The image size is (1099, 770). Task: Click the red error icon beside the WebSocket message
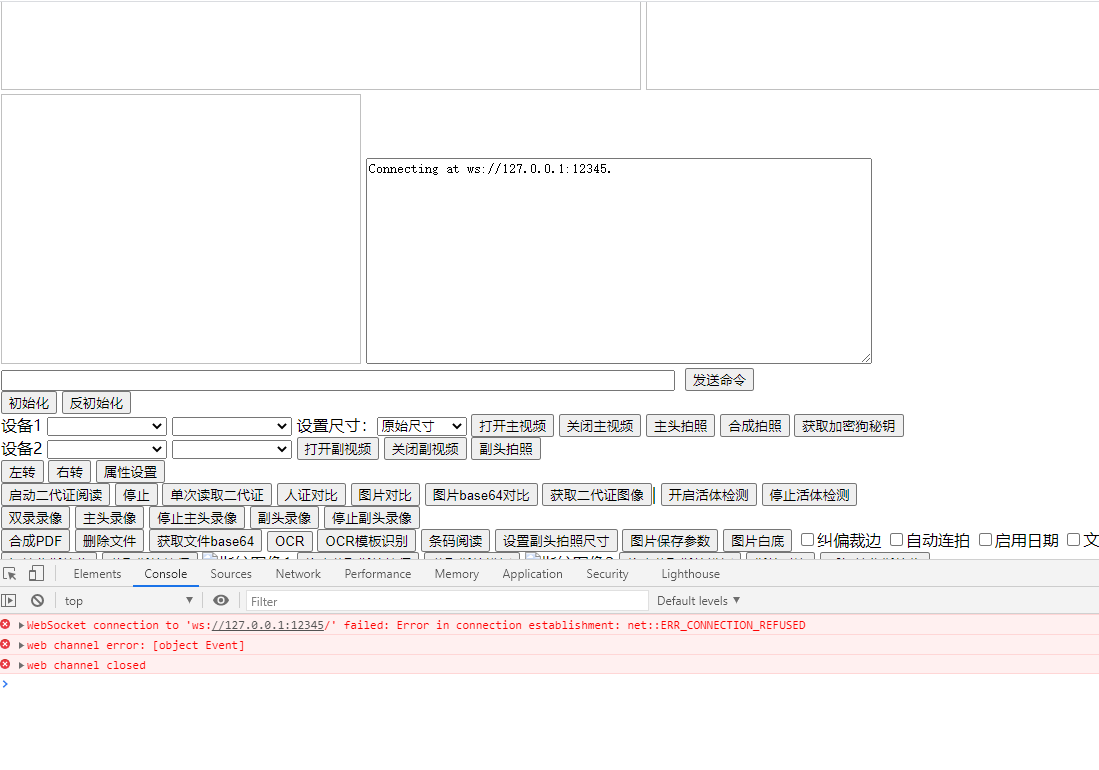tap(8, 625)
